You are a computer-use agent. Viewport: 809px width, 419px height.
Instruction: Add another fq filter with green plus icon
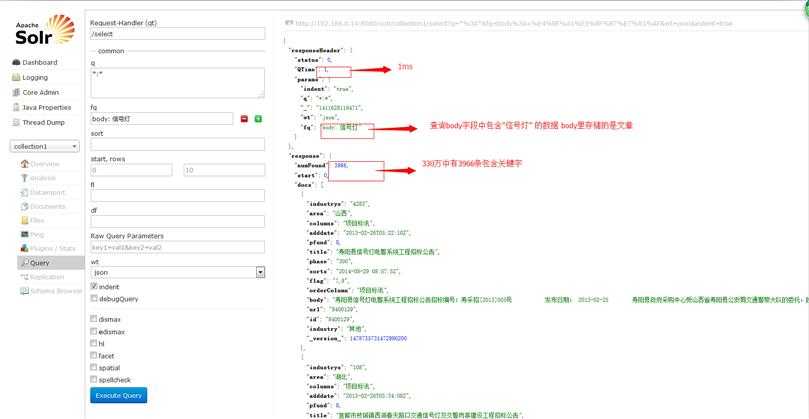point(258,118)
